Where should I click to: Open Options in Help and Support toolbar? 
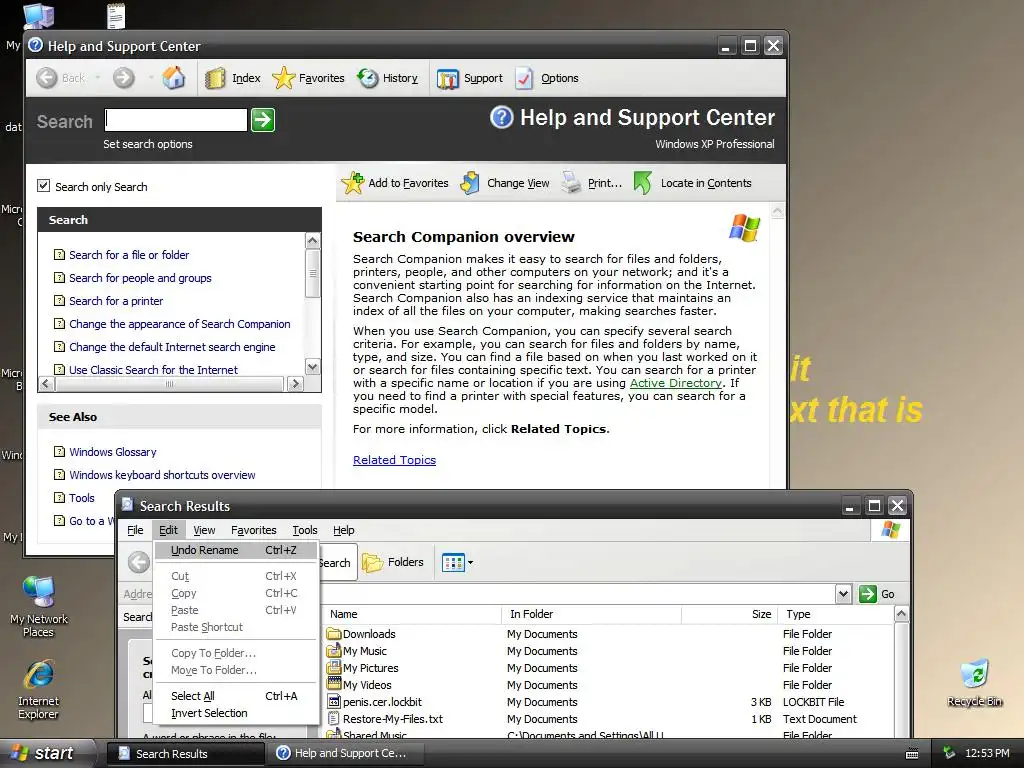(547, 78)
